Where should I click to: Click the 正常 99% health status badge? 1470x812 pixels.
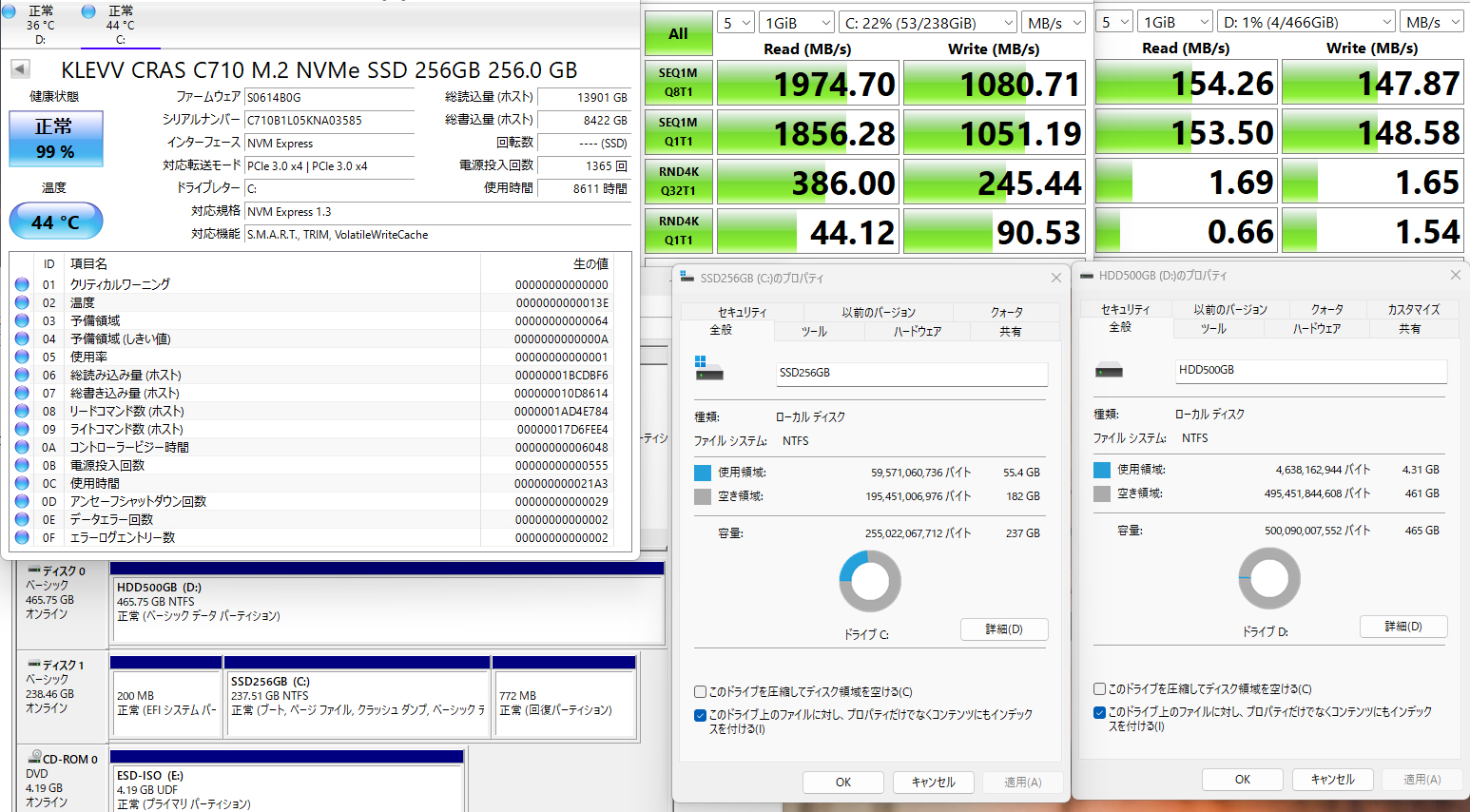tap(55, 139)
